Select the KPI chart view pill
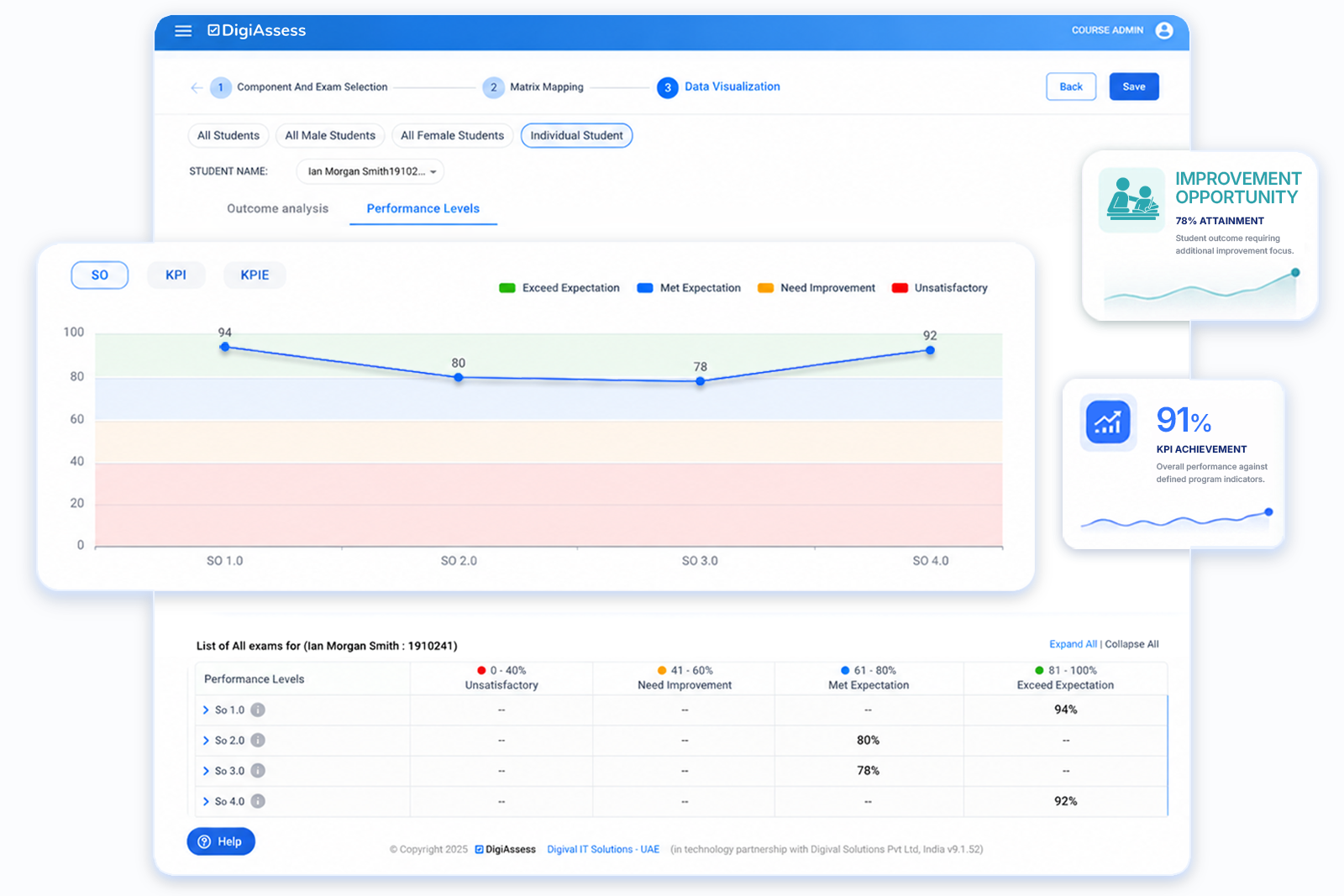 pos(176,275)
